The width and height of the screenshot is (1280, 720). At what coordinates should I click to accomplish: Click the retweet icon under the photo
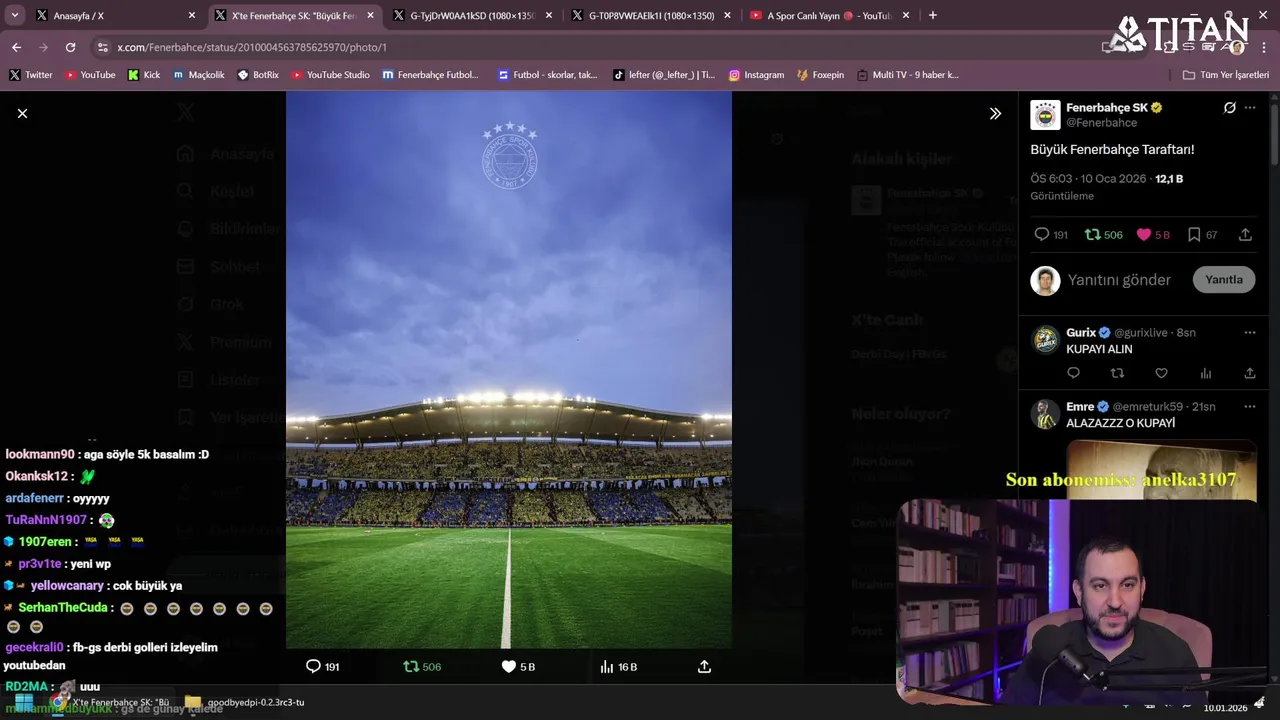click(x=411, y=667)
